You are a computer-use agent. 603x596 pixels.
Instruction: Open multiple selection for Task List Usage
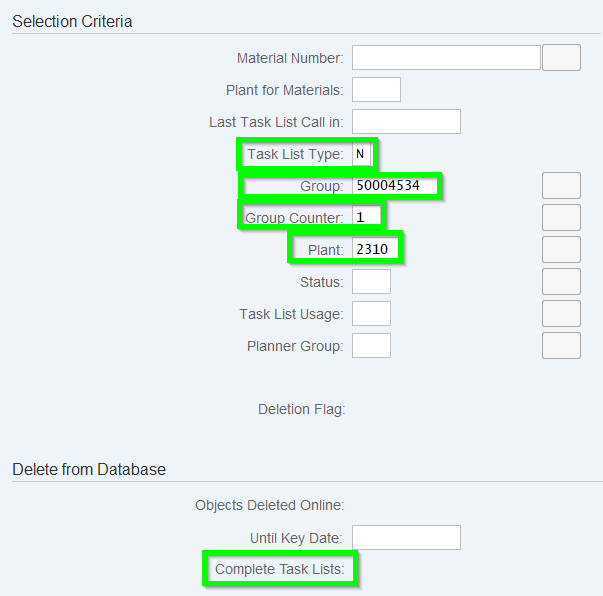click(x=561, y=314)
